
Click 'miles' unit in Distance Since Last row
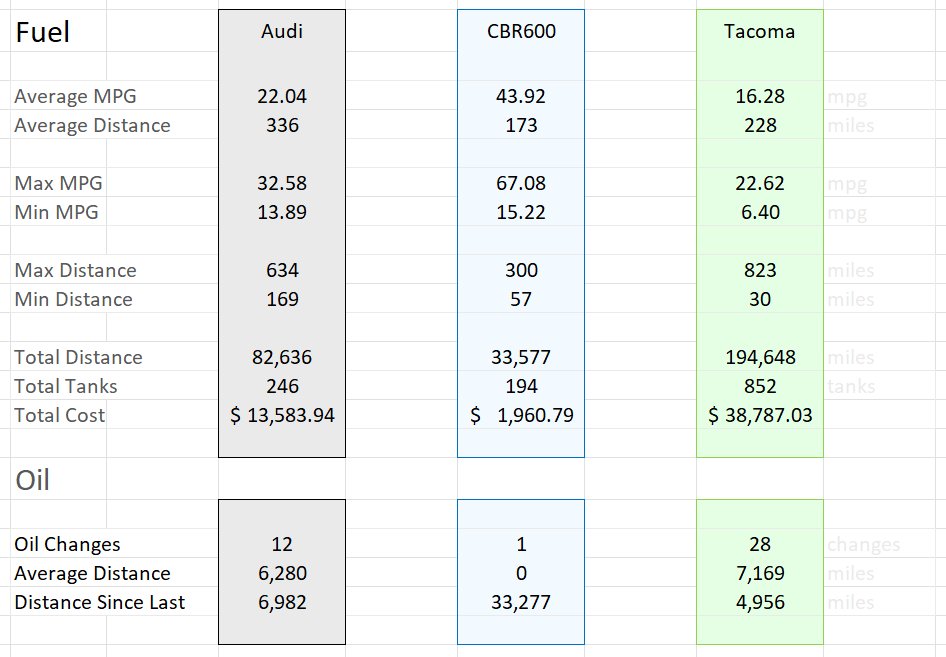[x=851, y=602]
